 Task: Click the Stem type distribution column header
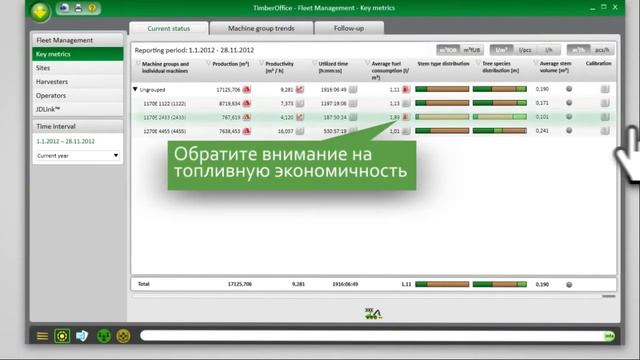443,64
